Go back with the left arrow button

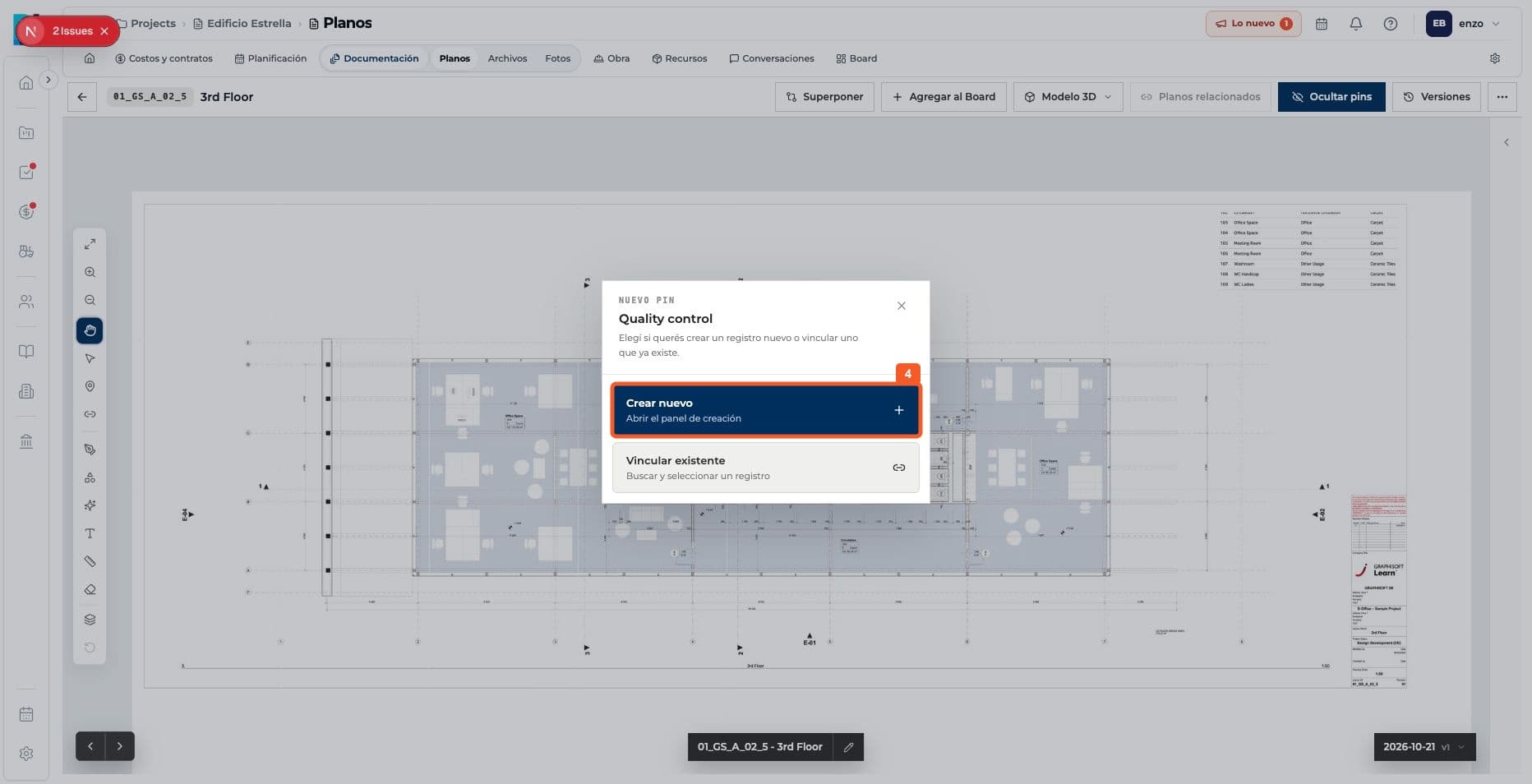82,97
